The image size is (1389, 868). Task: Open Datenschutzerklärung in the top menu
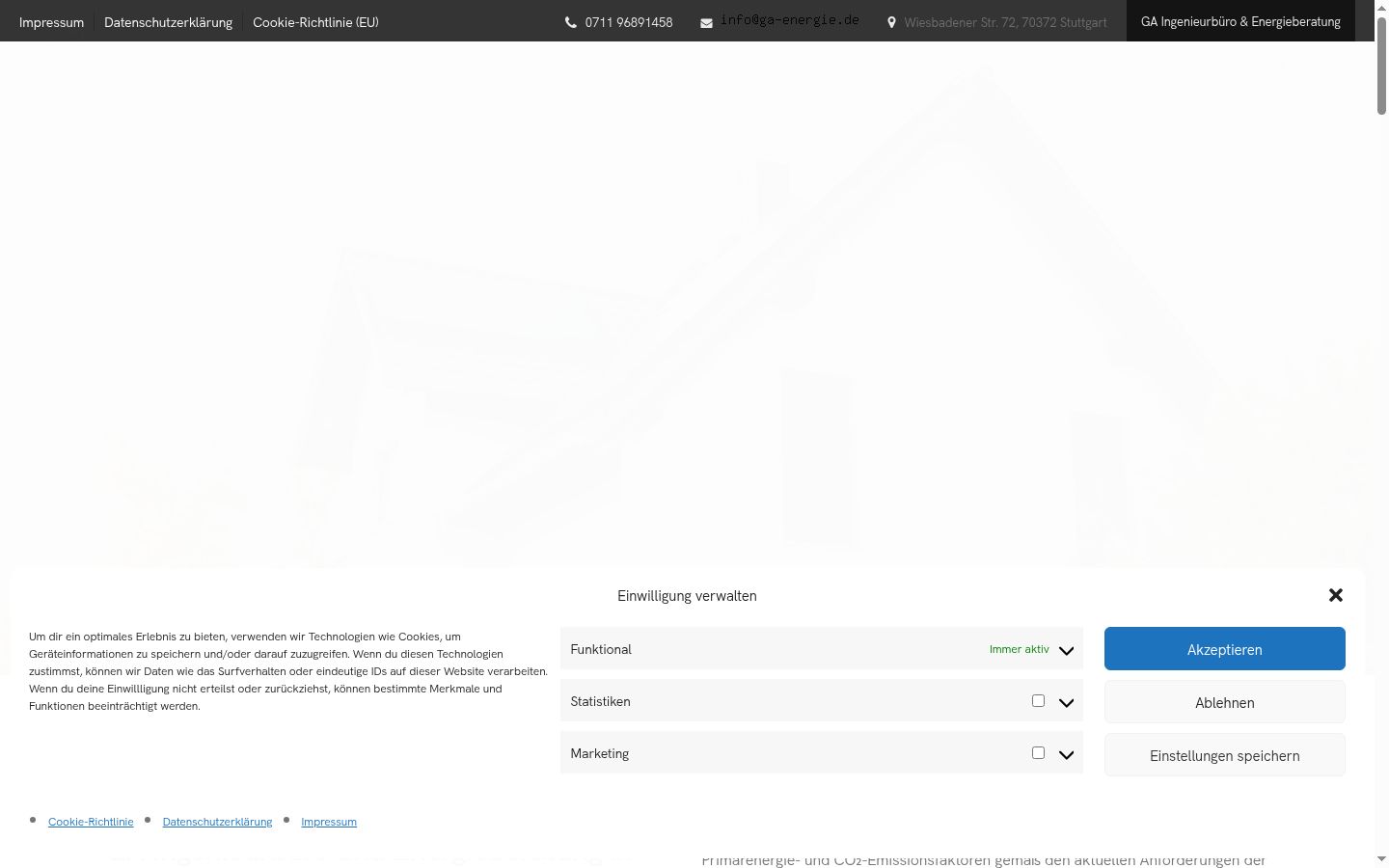168,22
